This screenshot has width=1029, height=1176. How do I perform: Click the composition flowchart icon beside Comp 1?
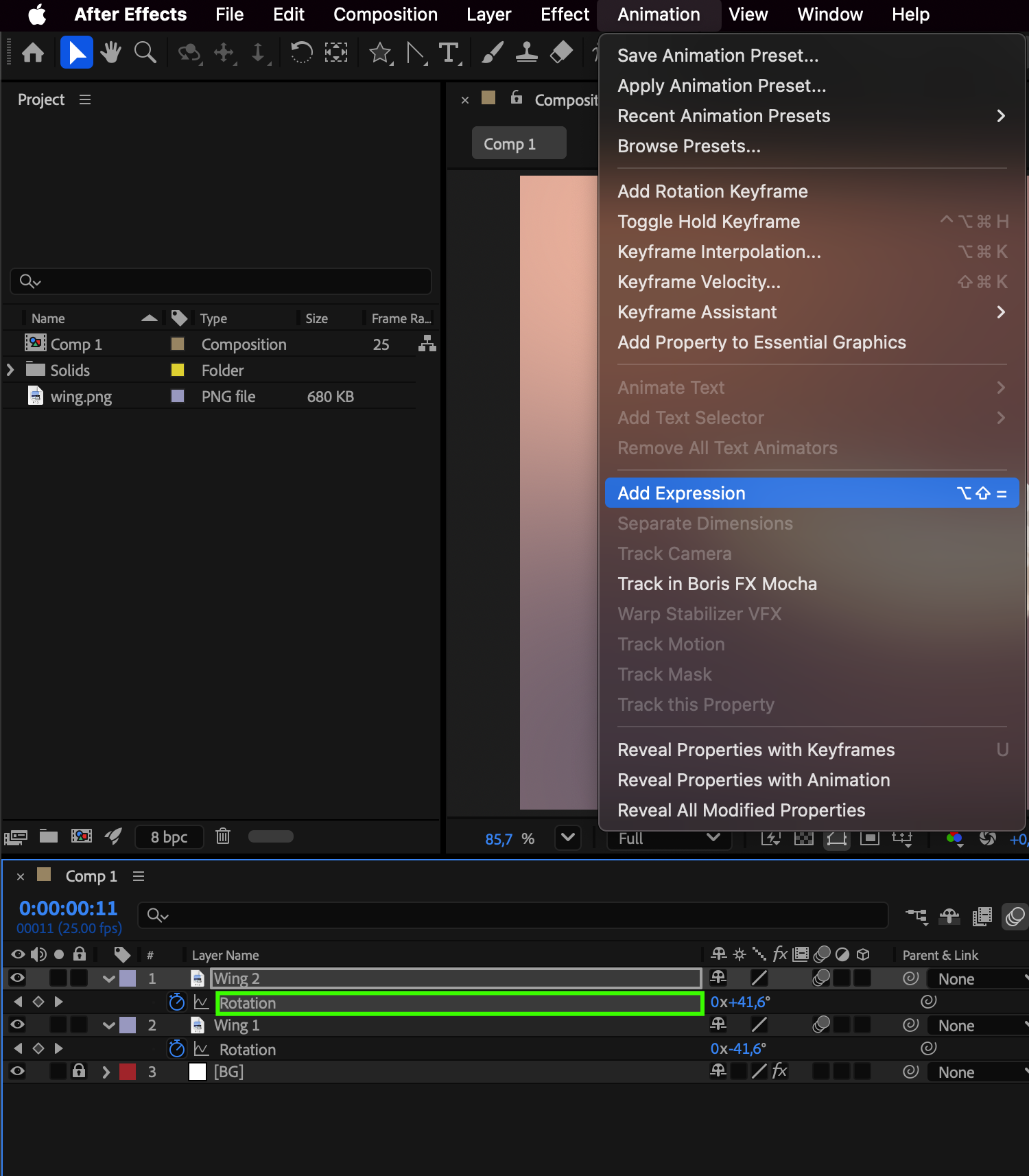(x=427, y=344)
